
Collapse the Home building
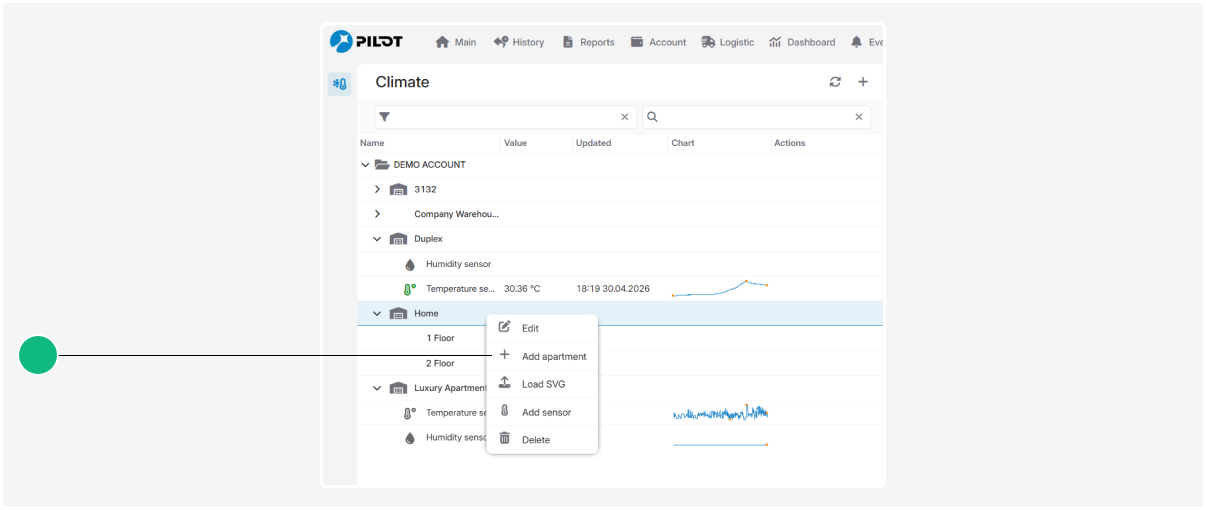[x=377, y=314]
